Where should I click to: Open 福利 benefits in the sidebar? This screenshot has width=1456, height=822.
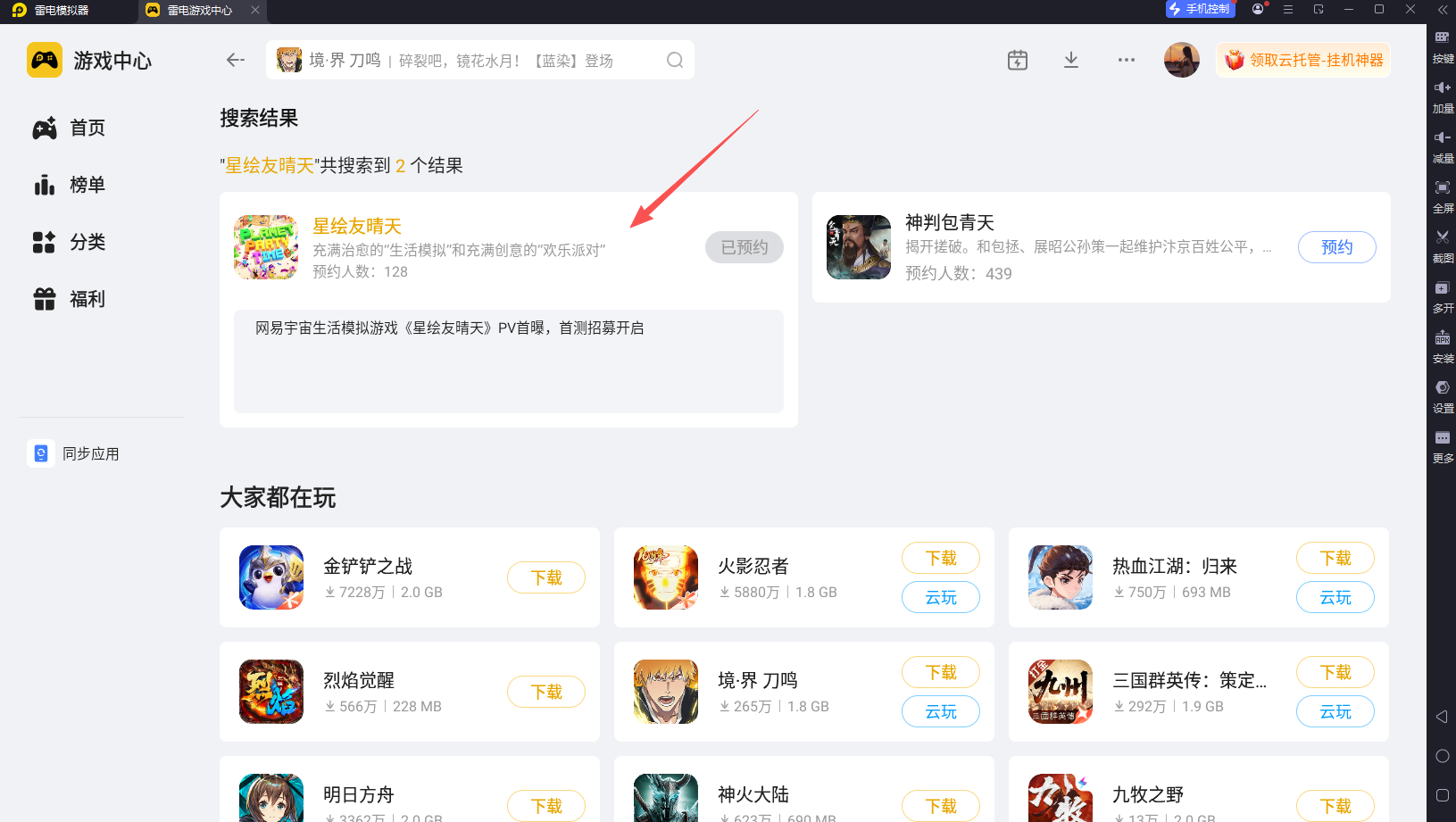70,299
